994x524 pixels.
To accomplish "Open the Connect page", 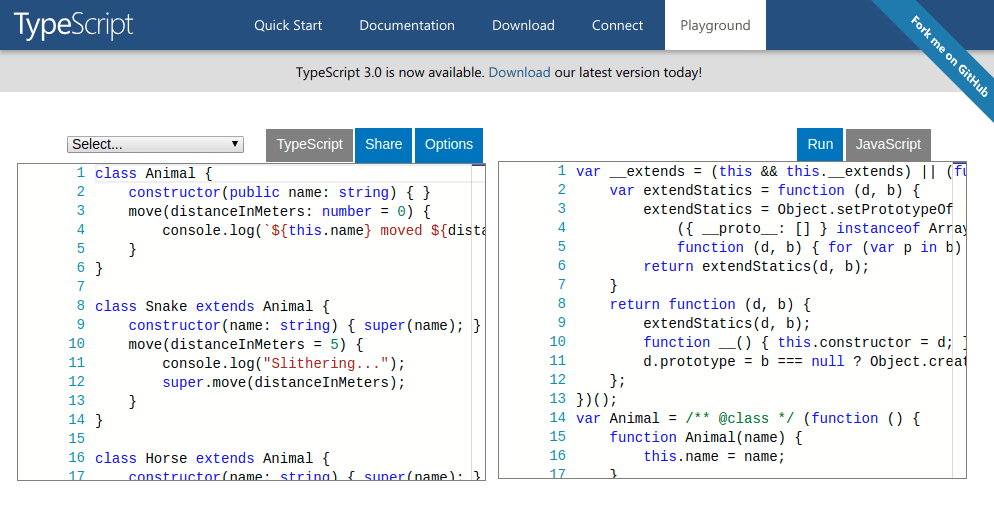I will pos(617,25).
